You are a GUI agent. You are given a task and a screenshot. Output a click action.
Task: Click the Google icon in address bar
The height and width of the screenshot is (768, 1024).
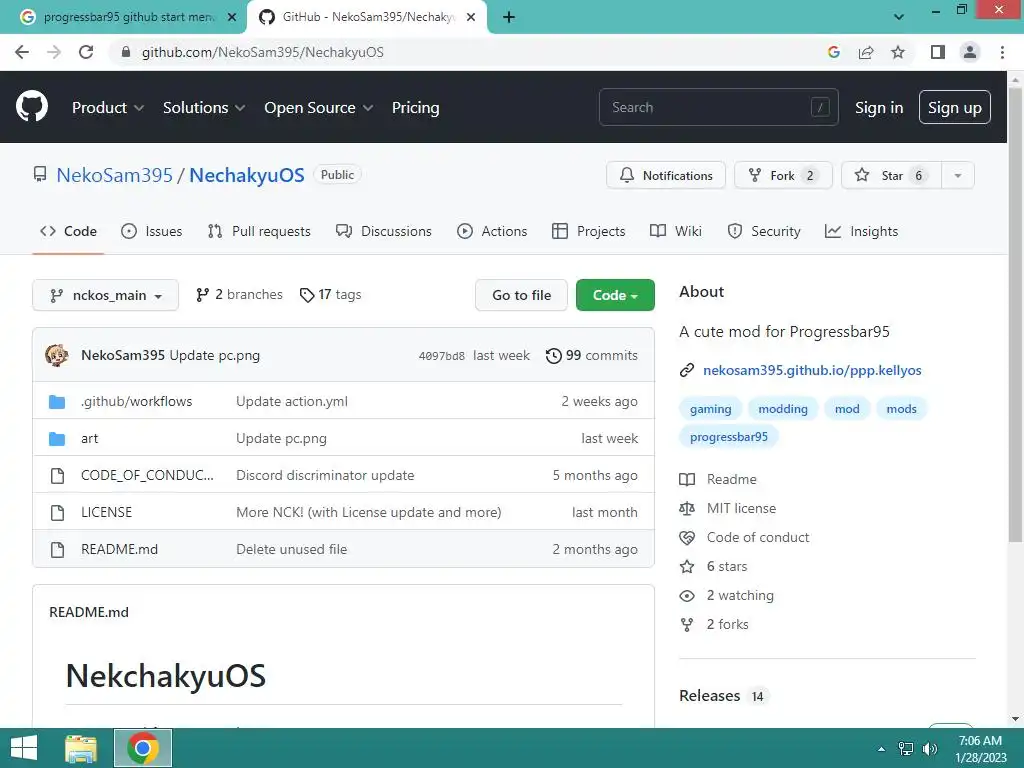tap(833, 52)
